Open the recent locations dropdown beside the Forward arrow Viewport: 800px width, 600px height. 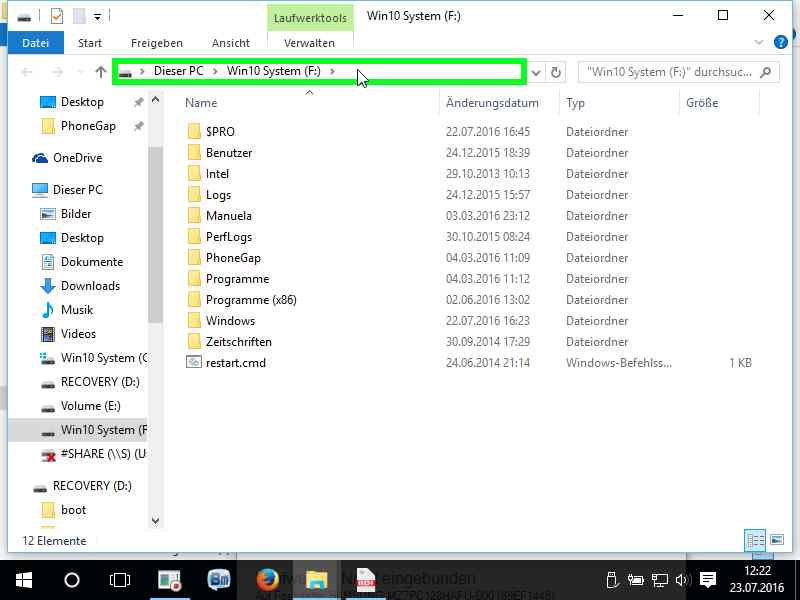[x=80, y=72]
